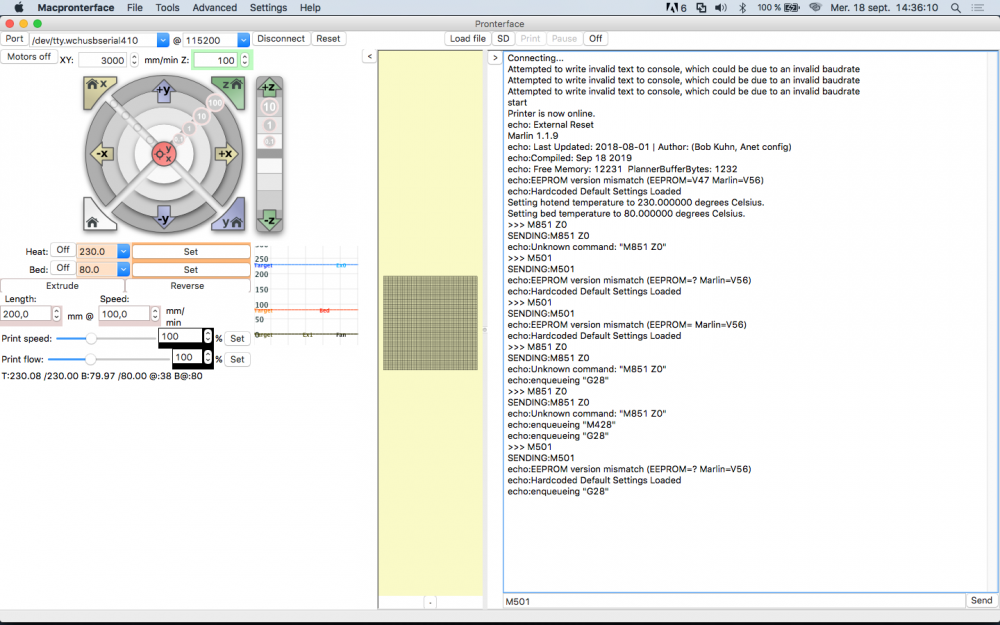Viewport: 1000px width, 625px height.
Task: Open Notification Center list icon
Action: [977, 8]
